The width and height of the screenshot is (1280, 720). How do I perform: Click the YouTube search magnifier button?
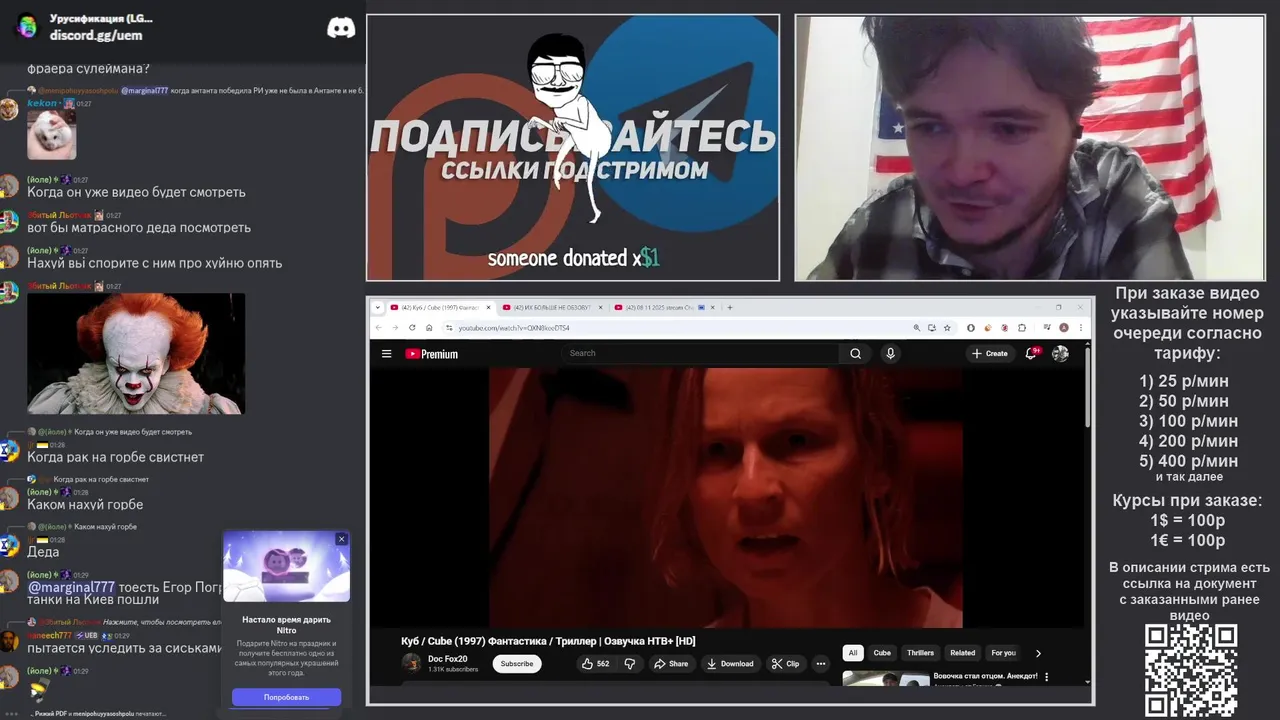tap(855, 353)
